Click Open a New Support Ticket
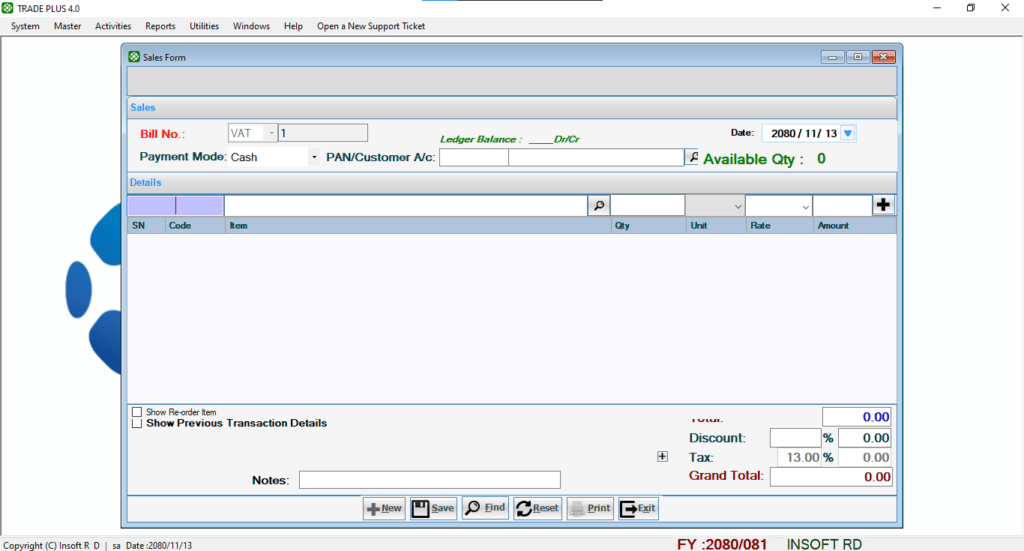This screenshot has height=551, width=1024. (370, 26)
